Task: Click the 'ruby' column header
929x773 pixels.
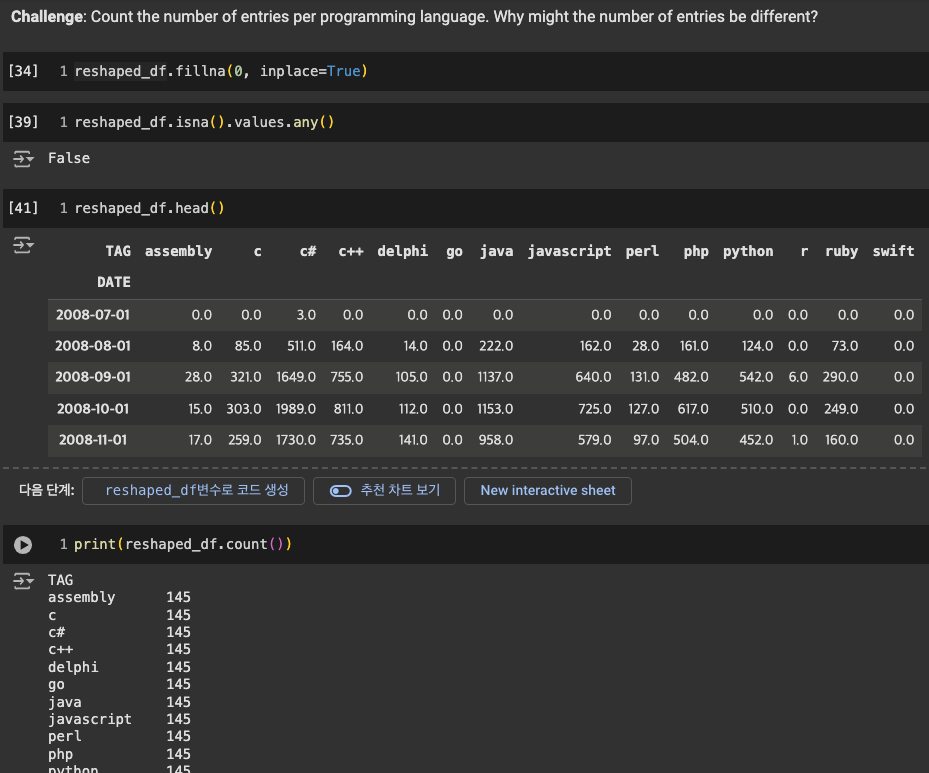Action: [x=841, y=252]
